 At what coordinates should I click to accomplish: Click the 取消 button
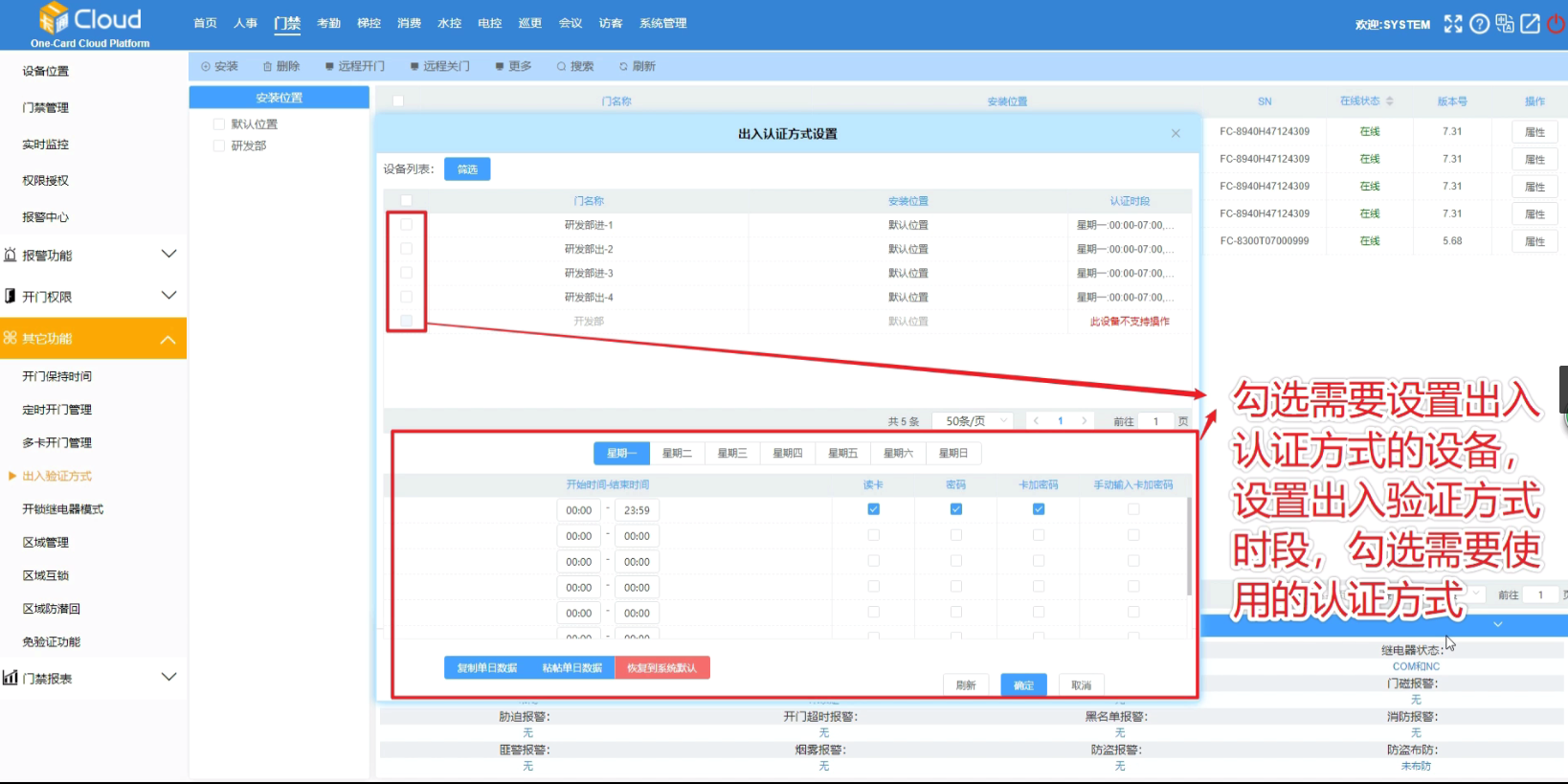pyautogui.click(x=1081, y=685)
